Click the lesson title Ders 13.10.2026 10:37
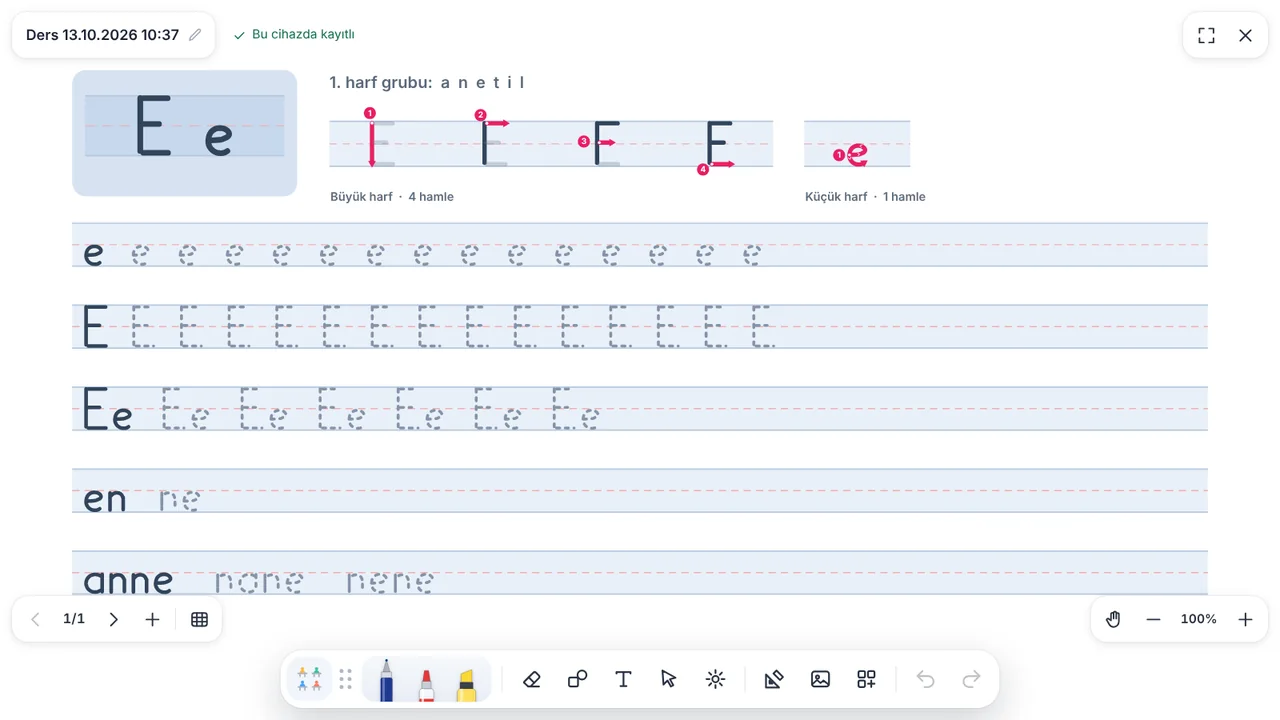The height and width of the screenshot is (720, 1280). [102, 35]
